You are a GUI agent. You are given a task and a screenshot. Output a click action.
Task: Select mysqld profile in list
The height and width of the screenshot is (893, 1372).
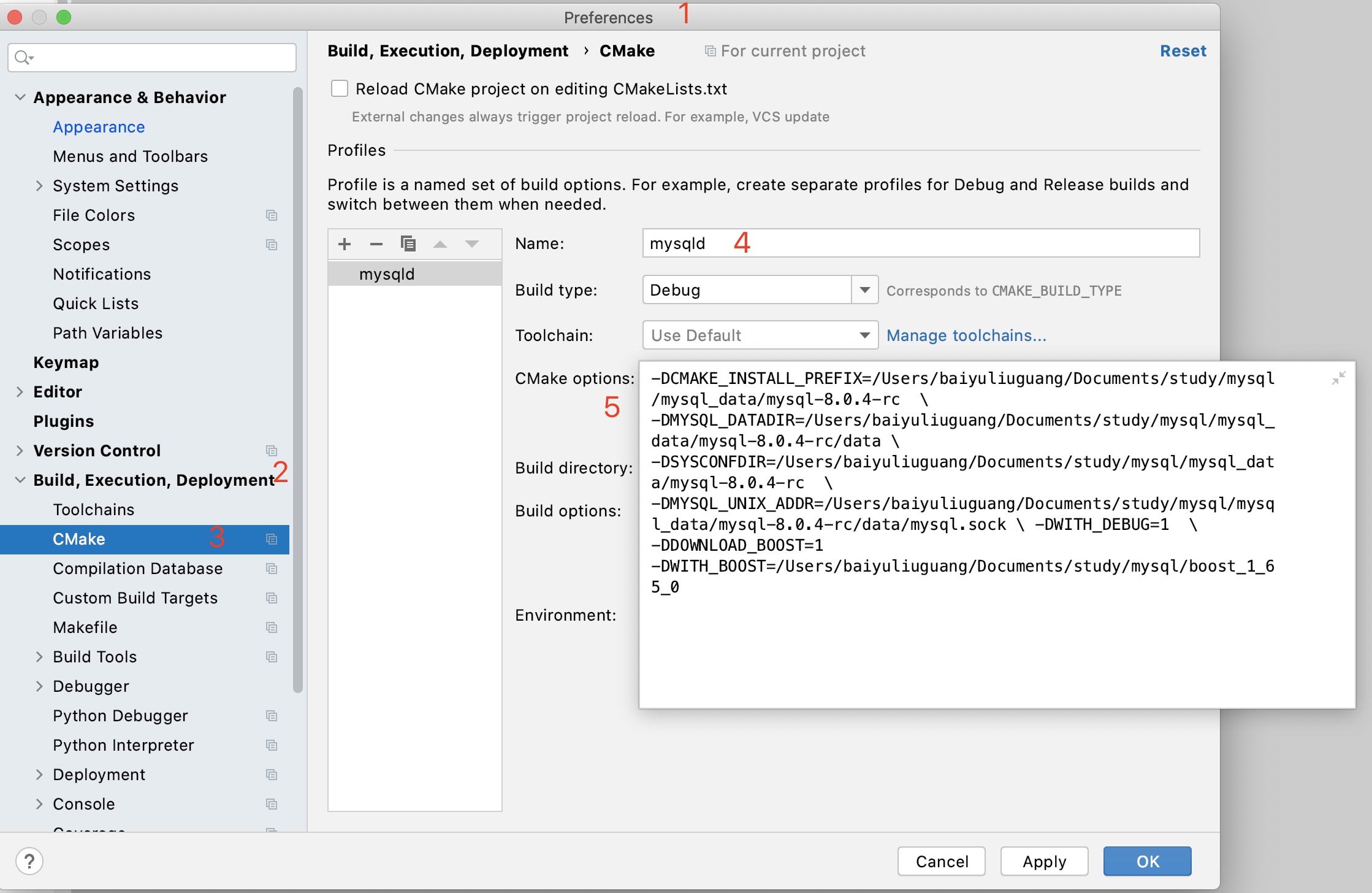(415, 274)
